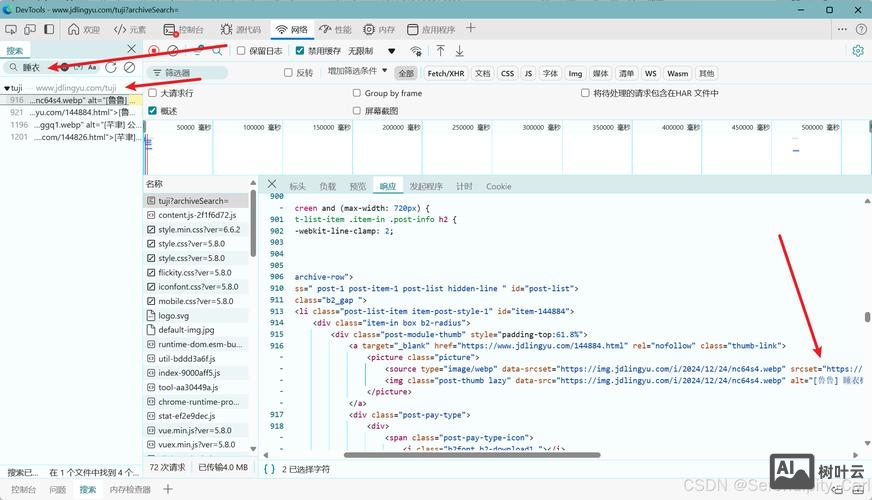Toggle the 反转 checkbox

coord(290,73)
